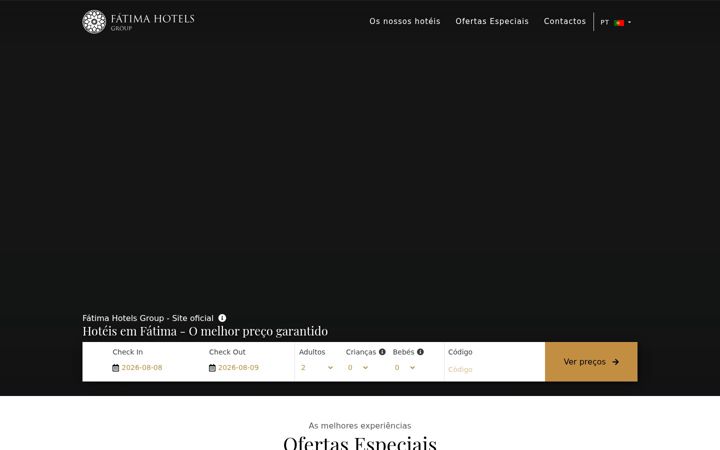Click the Portugal flag icon
This screenshot has height=450, width=720.
pos(619,22)
